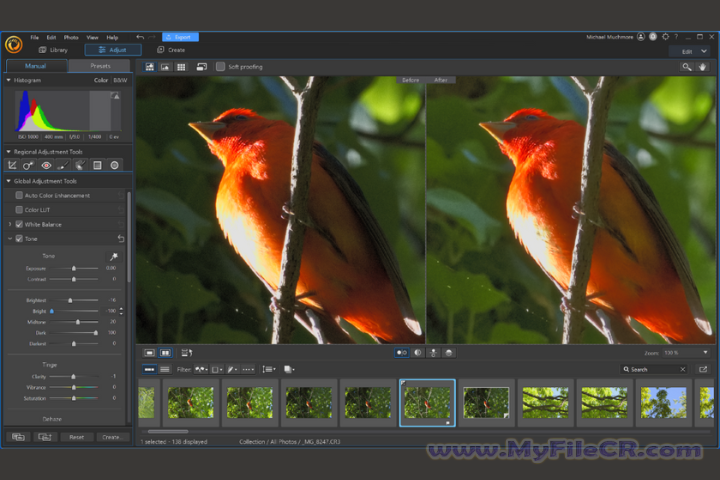Click the copy adjustments icon at panel bottom
This screenshot has height=480, width=720.
[18, 437]
